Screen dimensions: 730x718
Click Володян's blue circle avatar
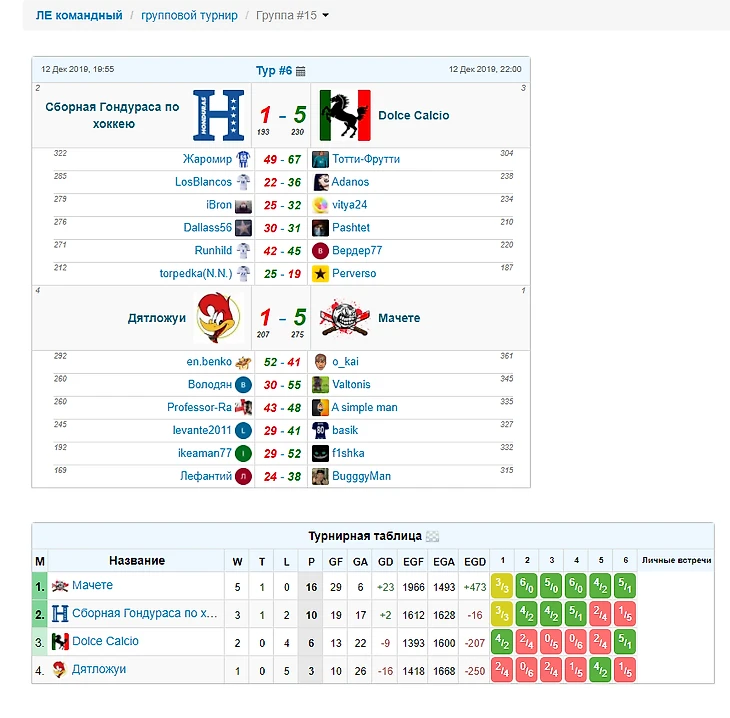click(x=243, y=385)
